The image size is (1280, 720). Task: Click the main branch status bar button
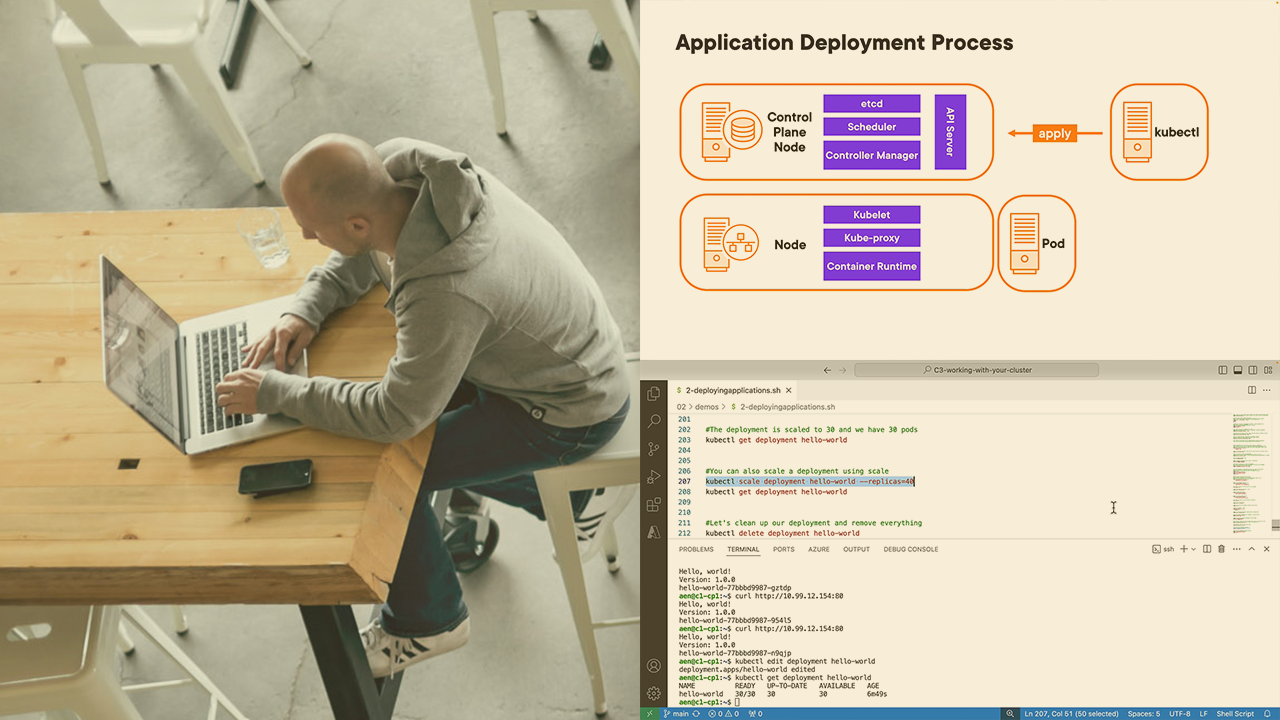[x=678, y=714]
